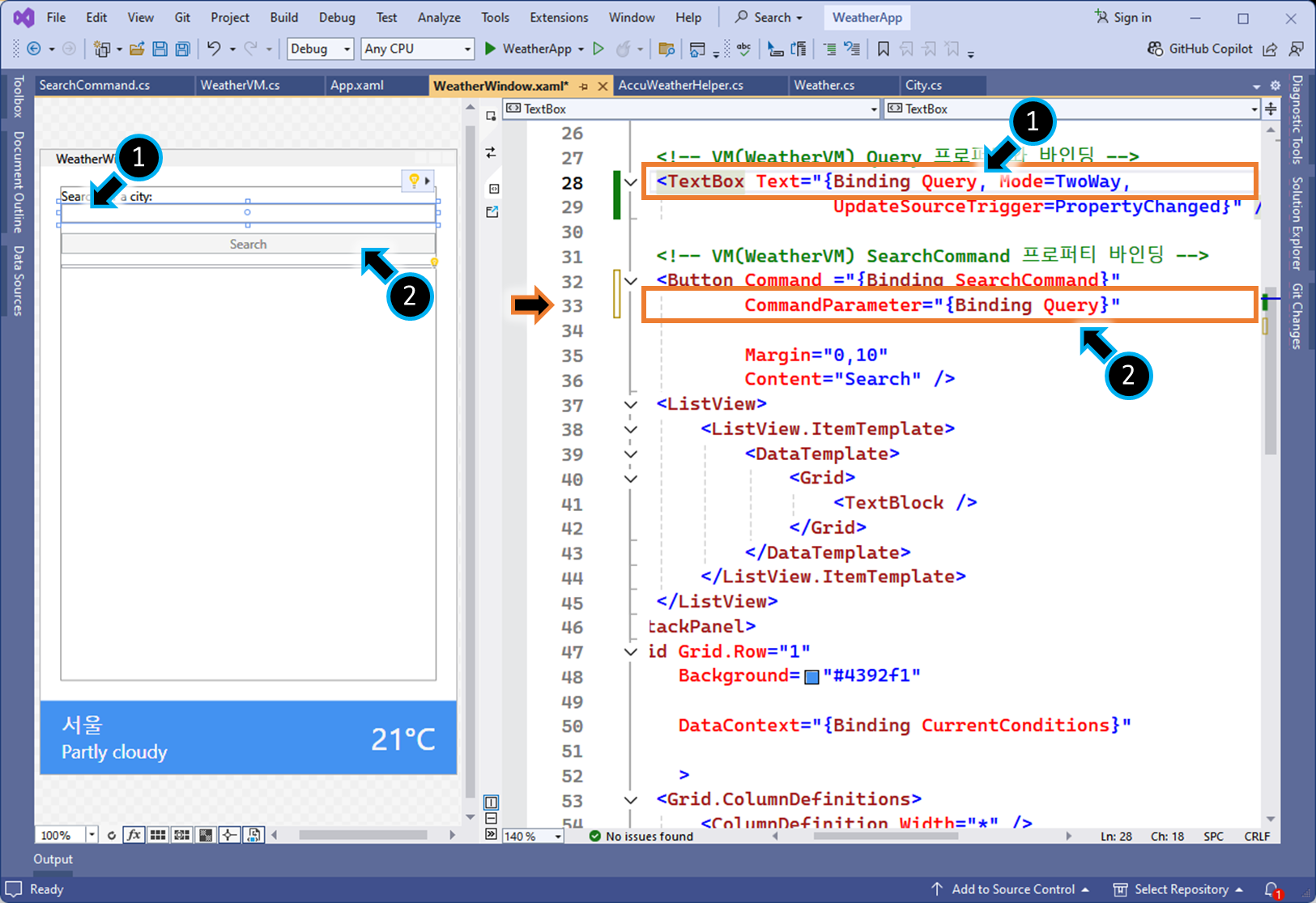Screen dimensions: 1316x903
Task: Click the designer lightbulb quick actions icon
Action: tap(414, 180)
